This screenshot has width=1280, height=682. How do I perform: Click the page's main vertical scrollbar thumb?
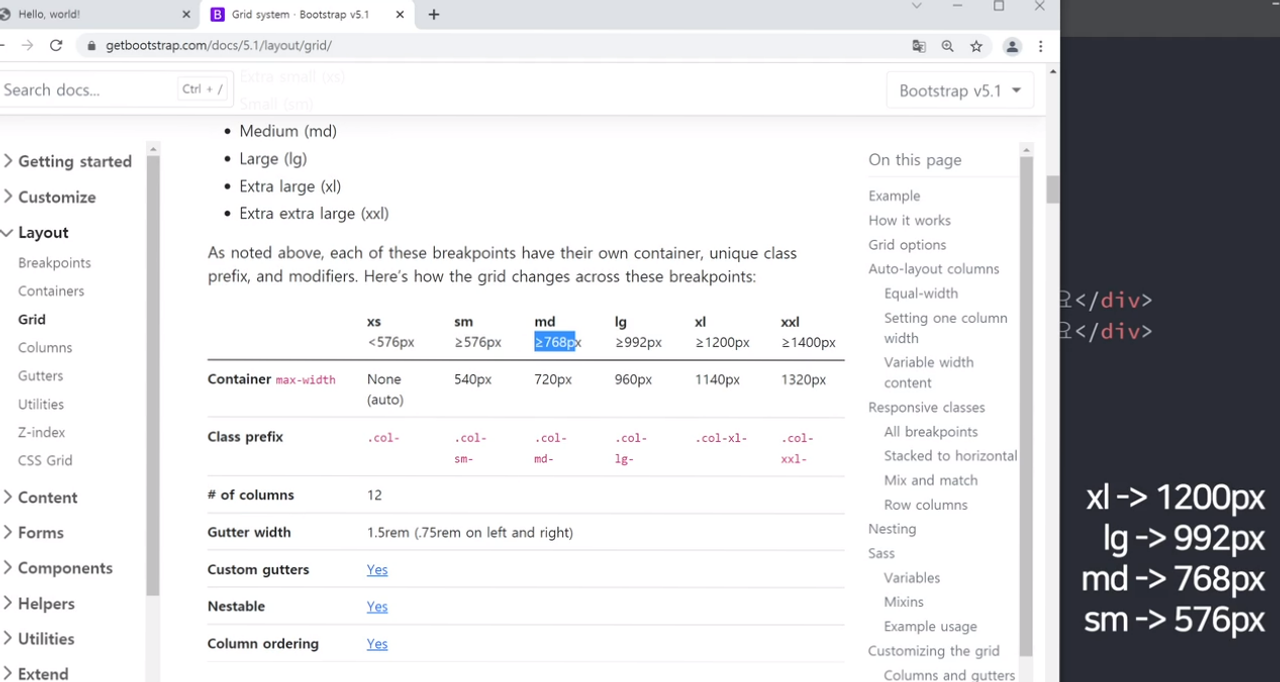click(1053, 189)
